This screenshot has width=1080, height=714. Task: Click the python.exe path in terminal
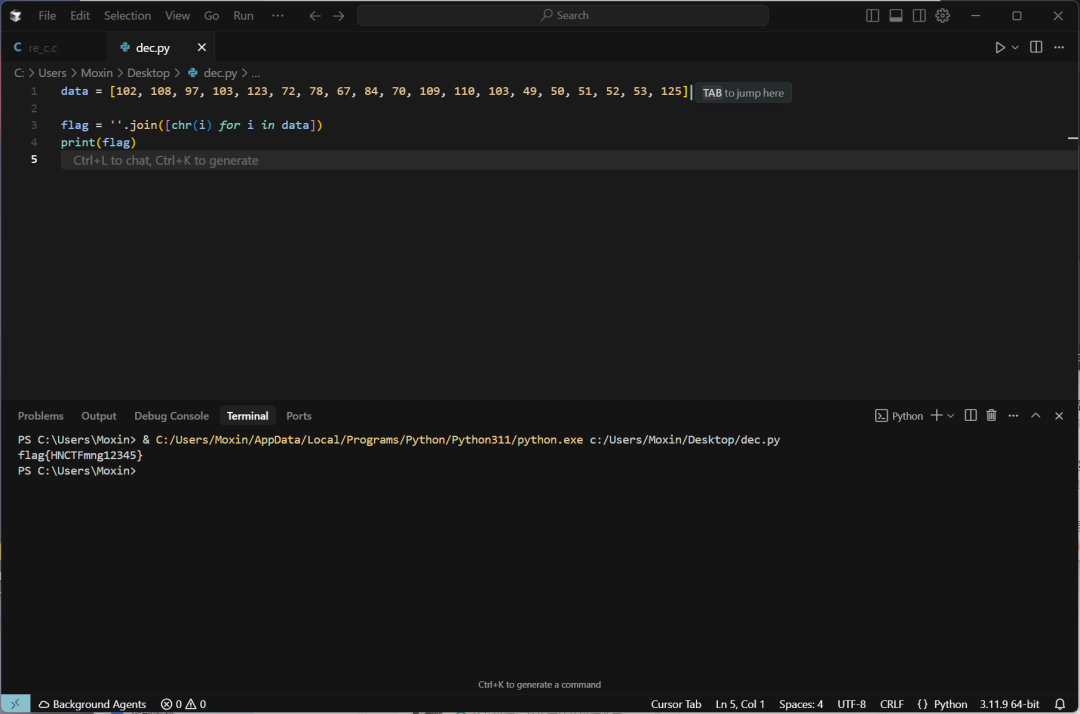point(369,440)
